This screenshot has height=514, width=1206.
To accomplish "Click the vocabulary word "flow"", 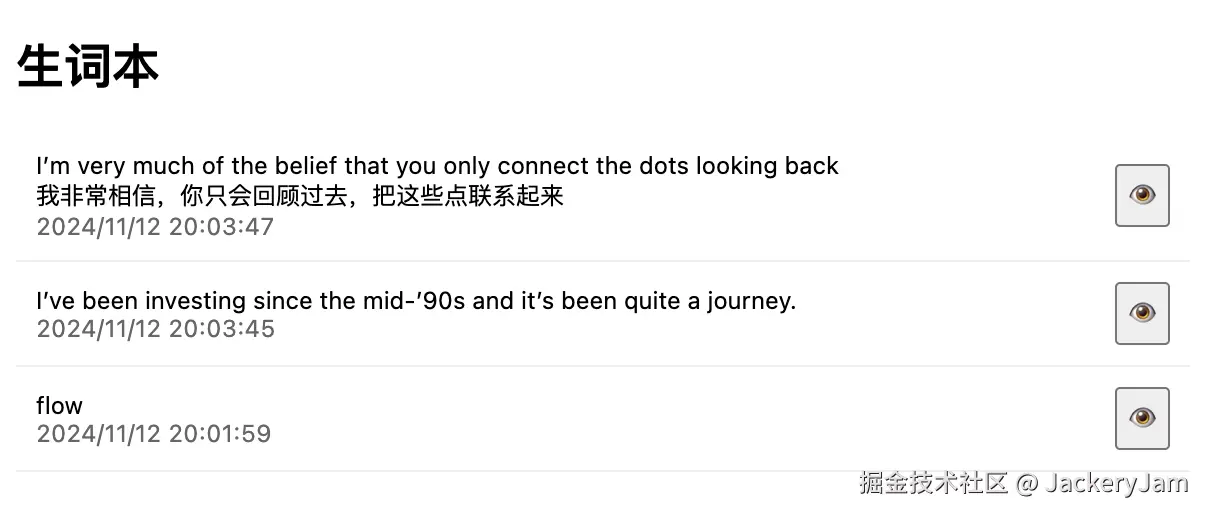I will tap(59, 406).
